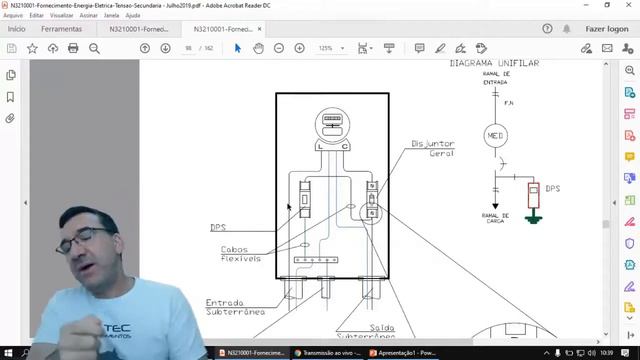Image resolution: width=640 pixels, height=360 pixels.
Task: Switch to the Transmissão ao vivo Chrome window
Action: coord(328,353)
